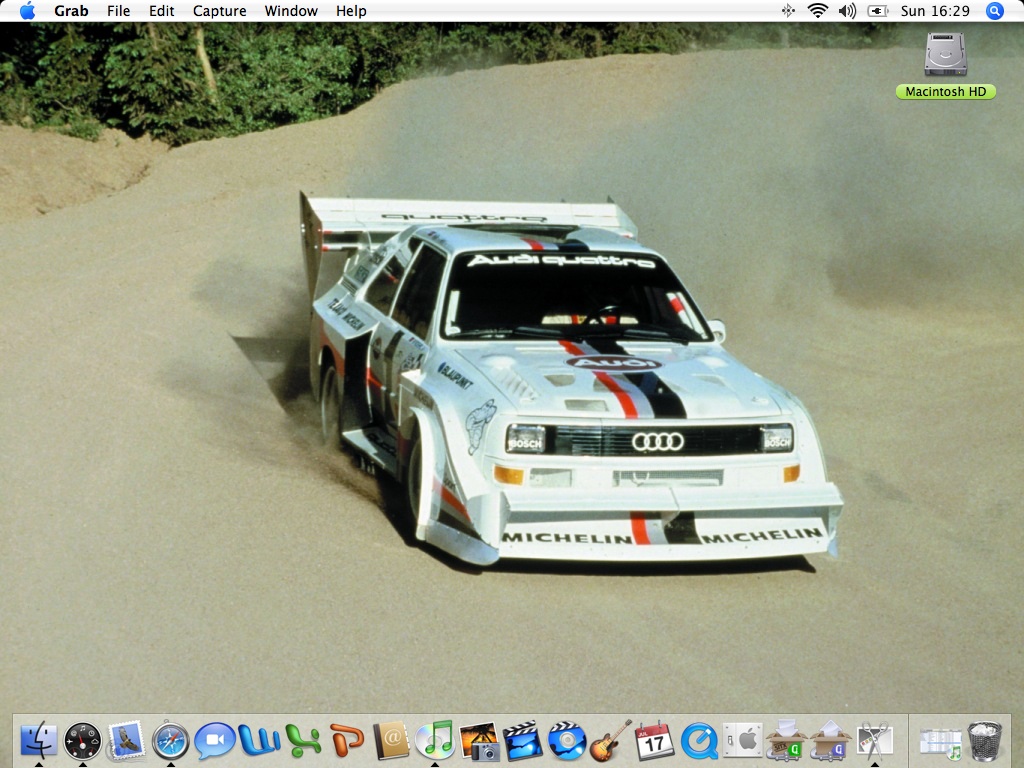Open the Help menu
Image resolution: width=1024 pixels, height=768 pixels.
[351, 11]
